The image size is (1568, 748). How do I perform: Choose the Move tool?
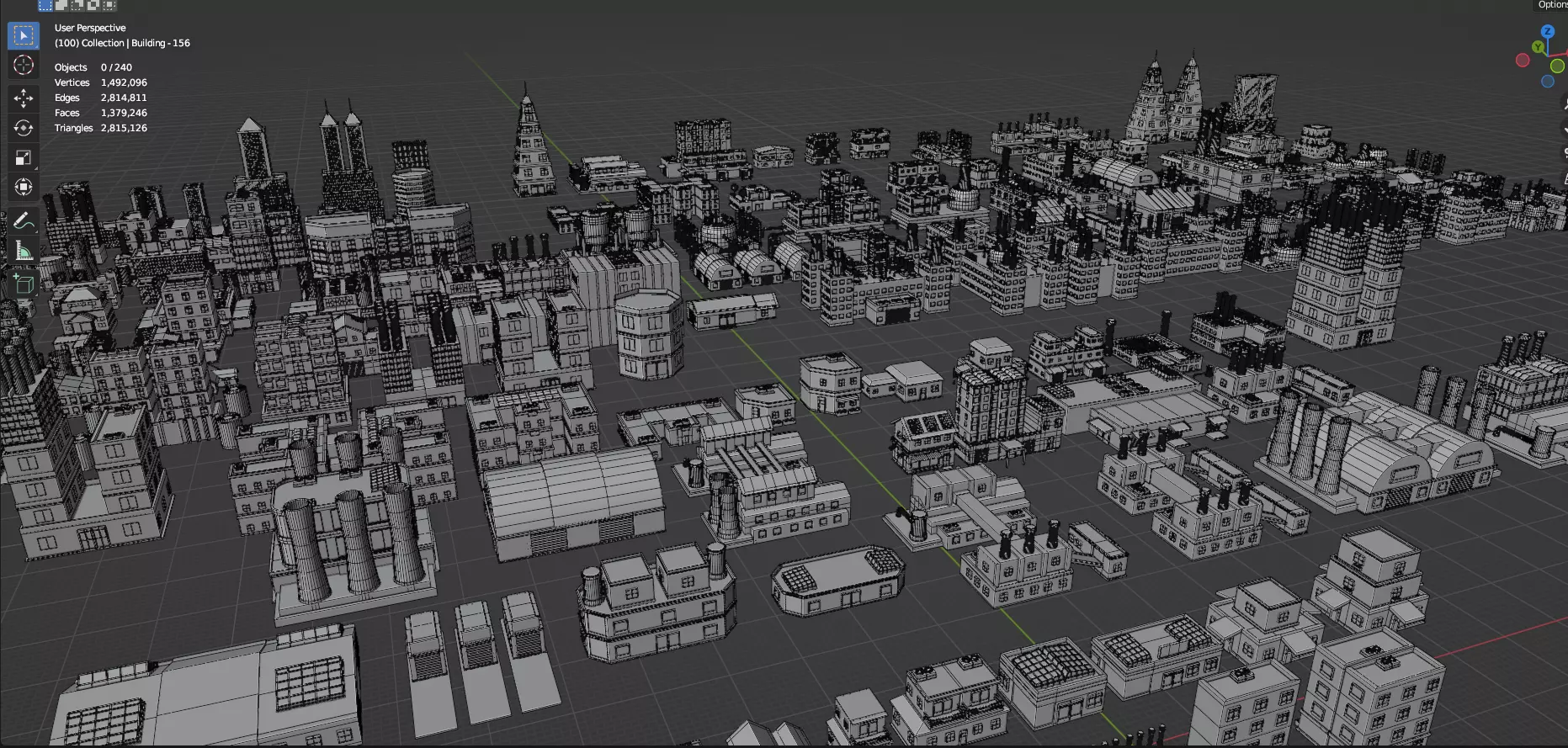point(24,98)
